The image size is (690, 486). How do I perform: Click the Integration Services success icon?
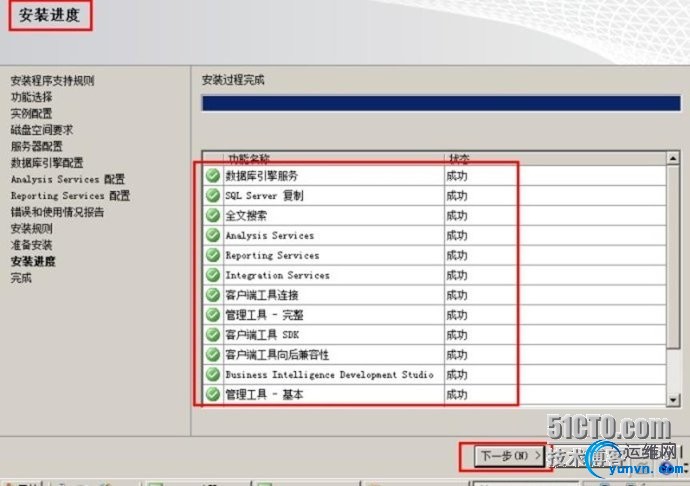pyautogui.click(x=213, y=275)
